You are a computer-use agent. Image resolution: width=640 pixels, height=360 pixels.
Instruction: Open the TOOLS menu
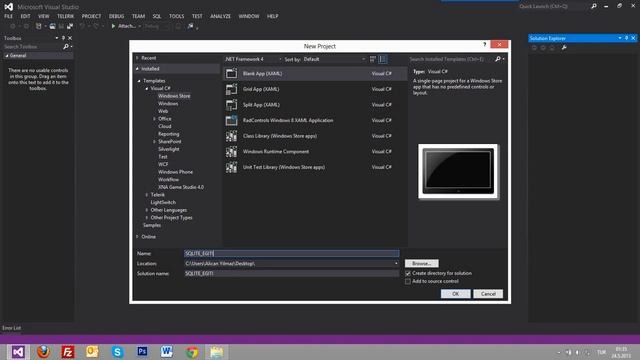[176, 16]
